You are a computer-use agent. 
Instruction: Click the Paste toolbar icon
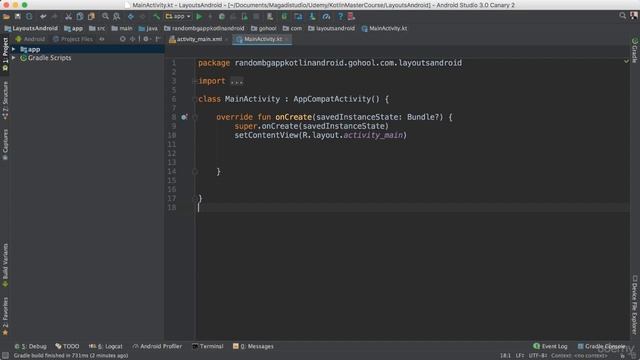click(91, 17)
